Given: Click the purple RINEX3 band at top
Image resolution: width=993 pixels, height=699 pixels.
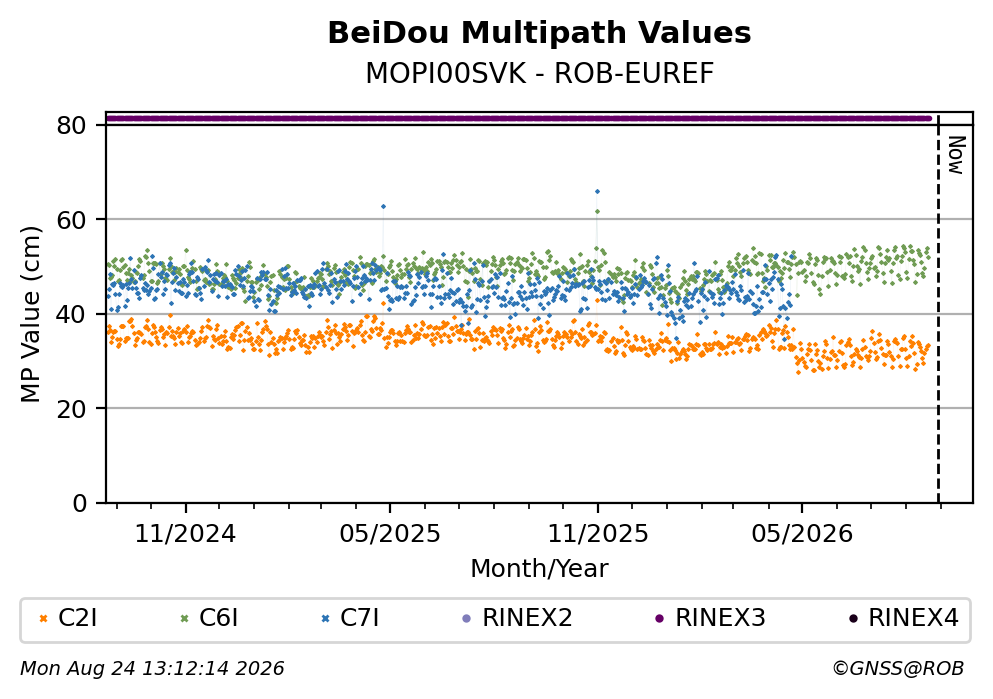Looking at the screenshot, I should (519, 118).
